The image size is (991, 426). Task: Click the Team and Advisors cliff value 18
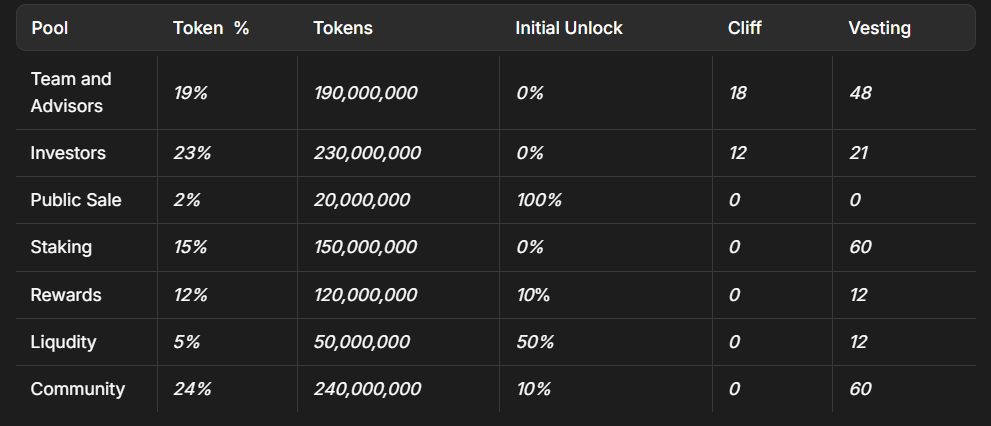[739, 93]
